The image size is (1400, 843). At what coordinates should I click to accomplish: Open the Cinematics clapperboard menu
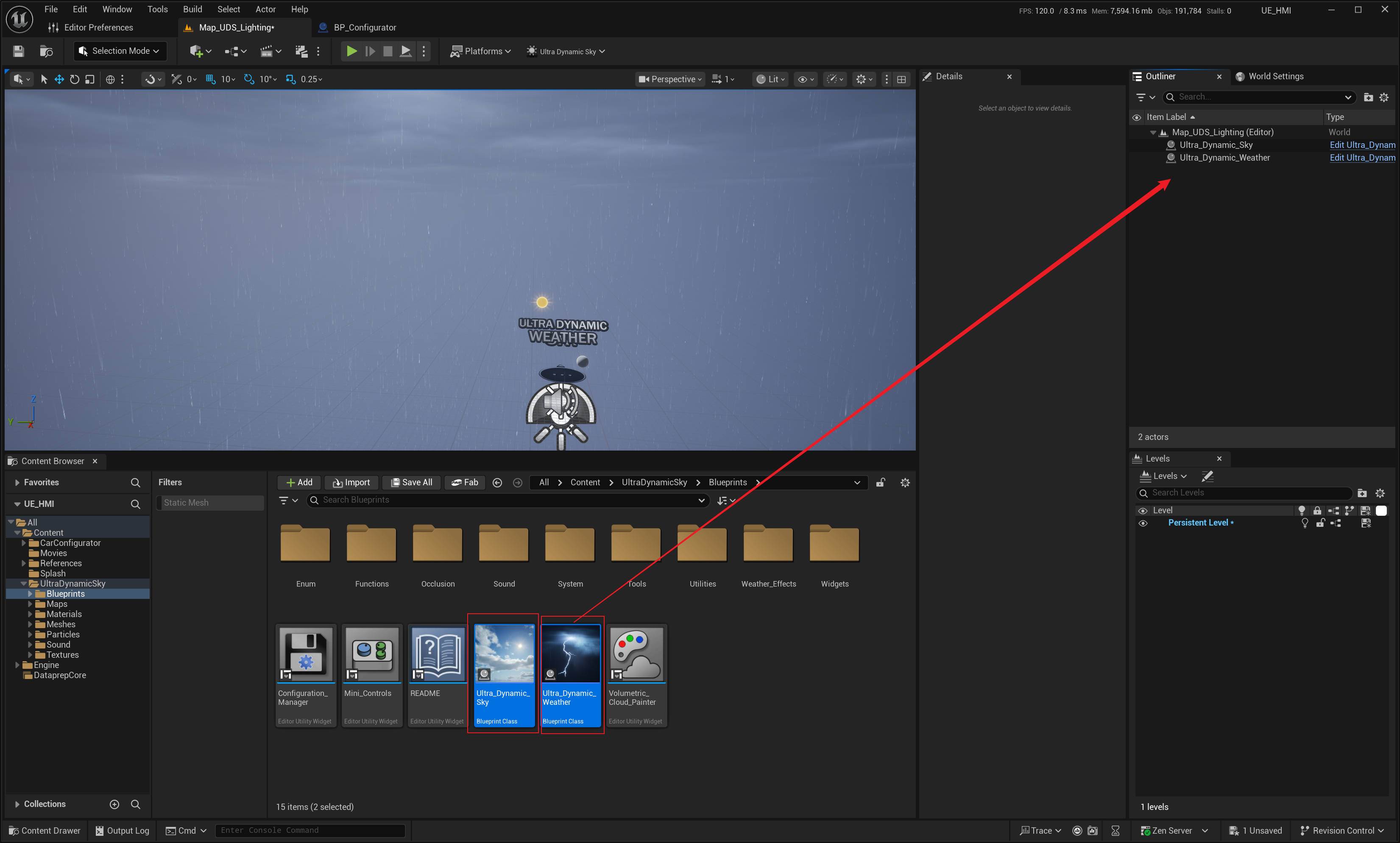(x=271, y=51)
